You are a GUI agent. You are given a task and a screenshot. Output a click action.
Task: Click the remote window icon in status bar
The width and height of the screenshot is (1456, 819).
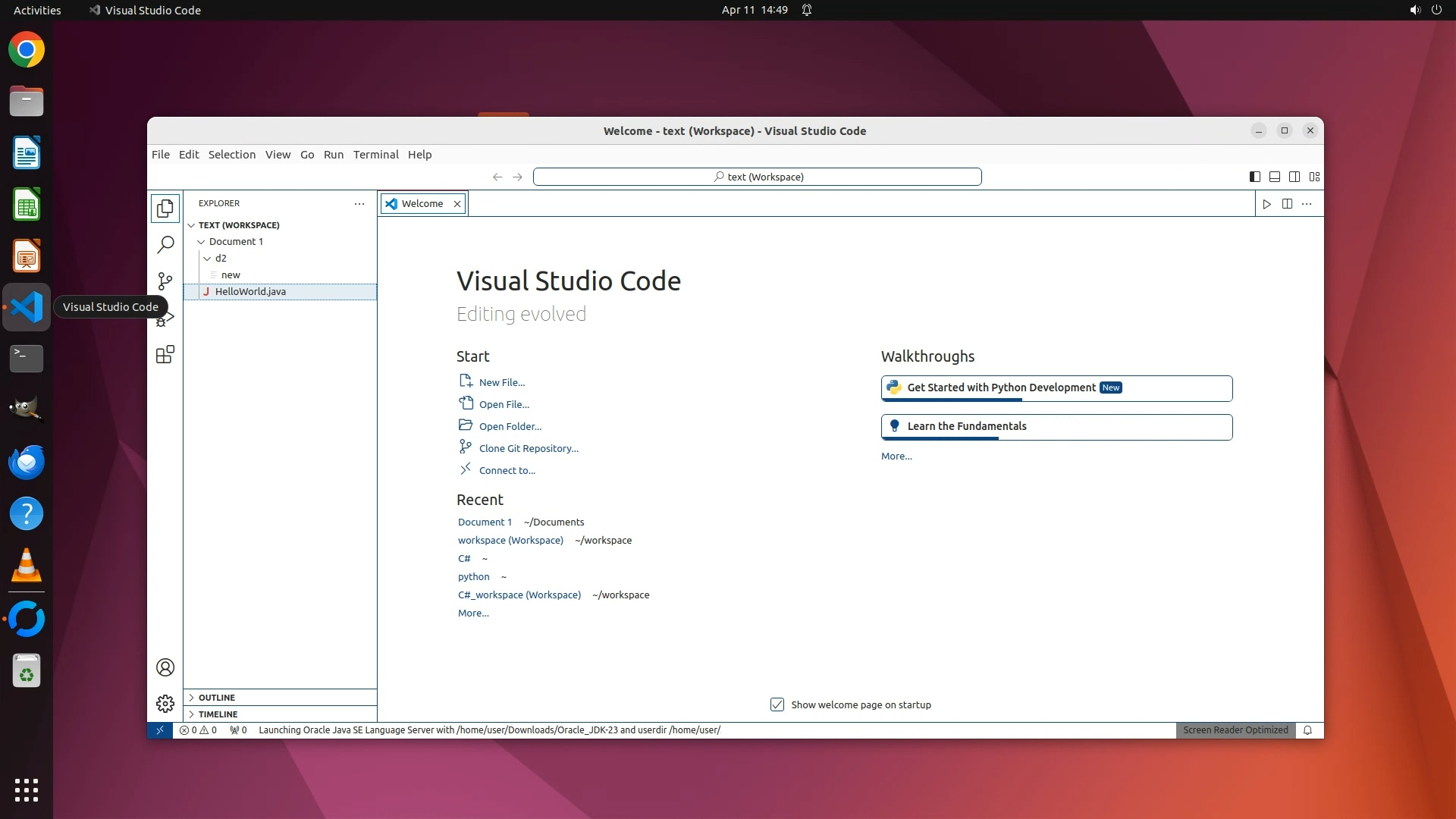(160, 730)
